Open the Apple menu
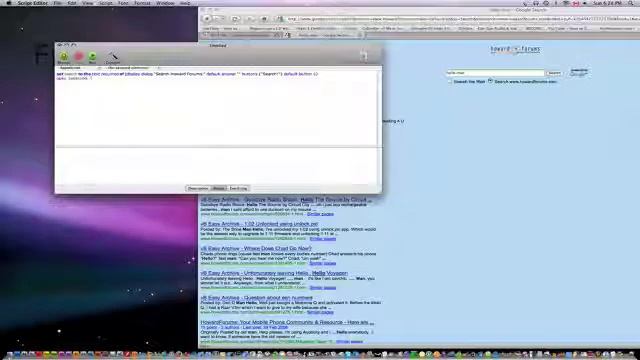 [x=9, y=3]
